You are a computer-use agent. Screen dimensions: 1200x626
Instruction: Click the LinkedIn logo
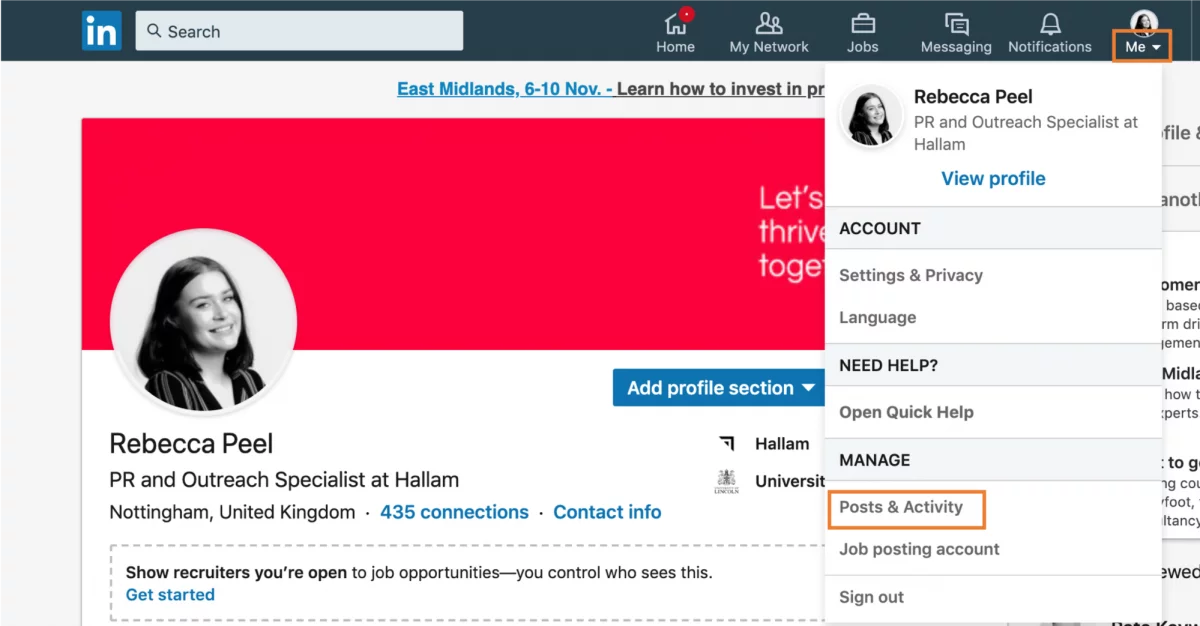(x=101, y=31)
